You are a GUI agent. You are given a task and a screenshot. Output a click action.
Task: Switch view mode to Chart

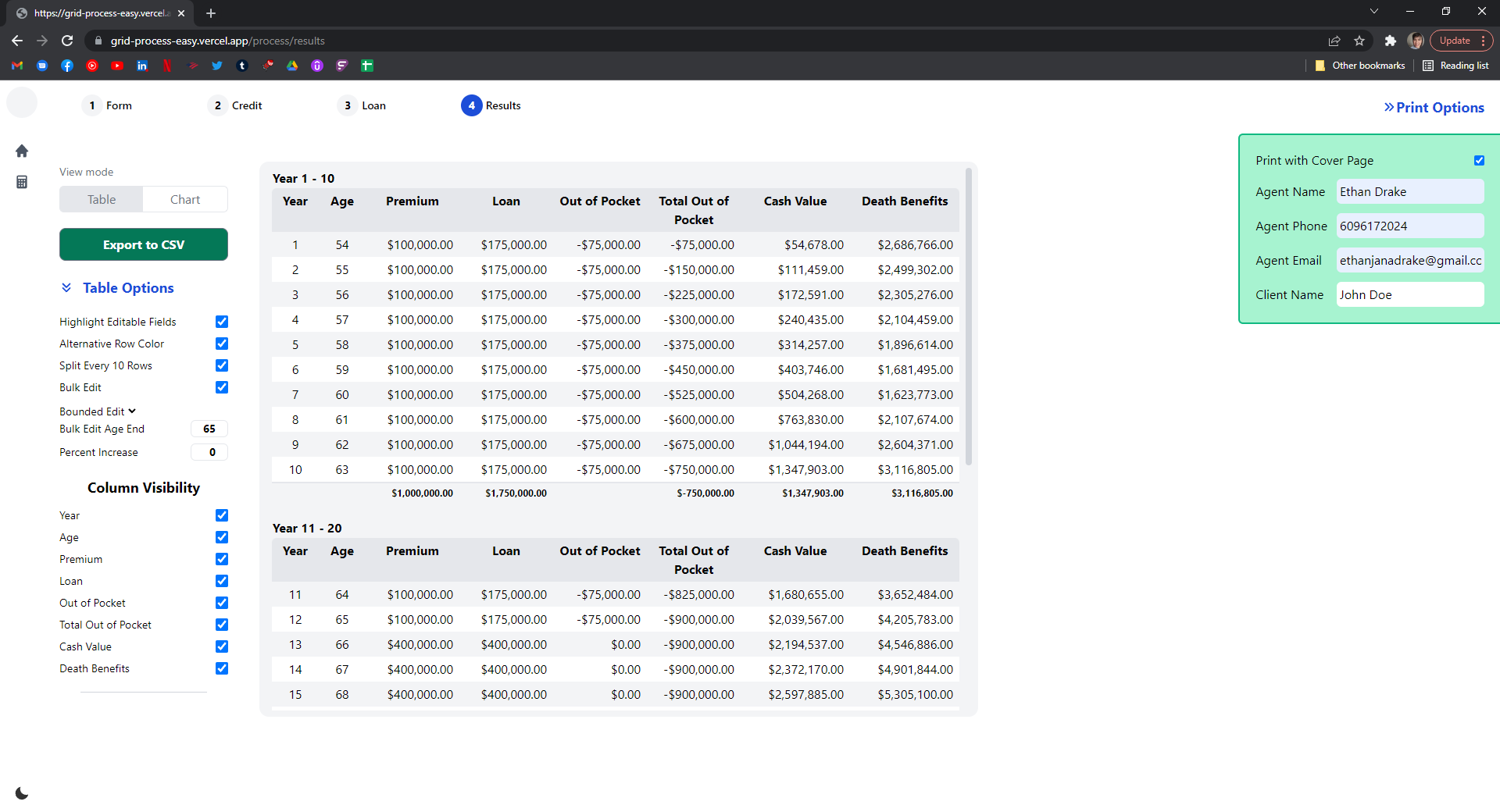point(185,200)
